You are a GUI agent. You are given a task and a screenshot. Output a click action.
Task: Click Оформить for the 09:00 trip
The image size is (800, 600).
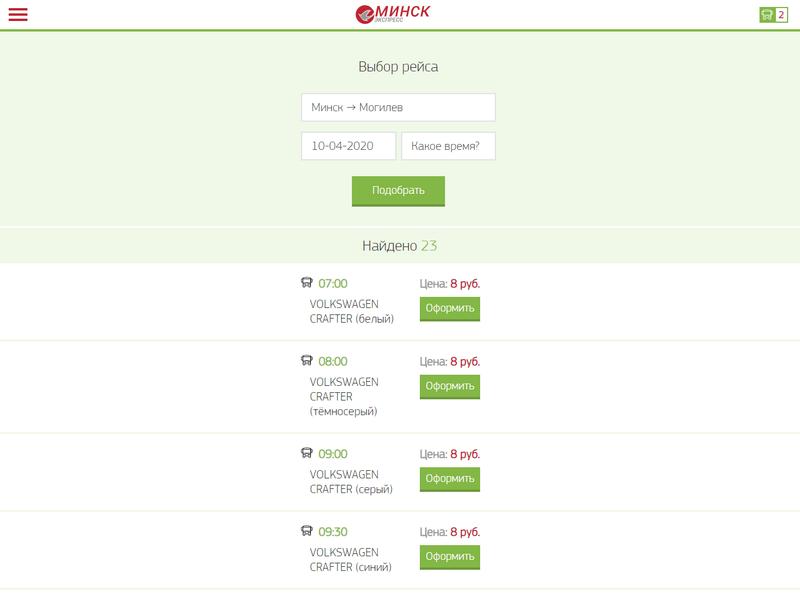tap(450, 479)
